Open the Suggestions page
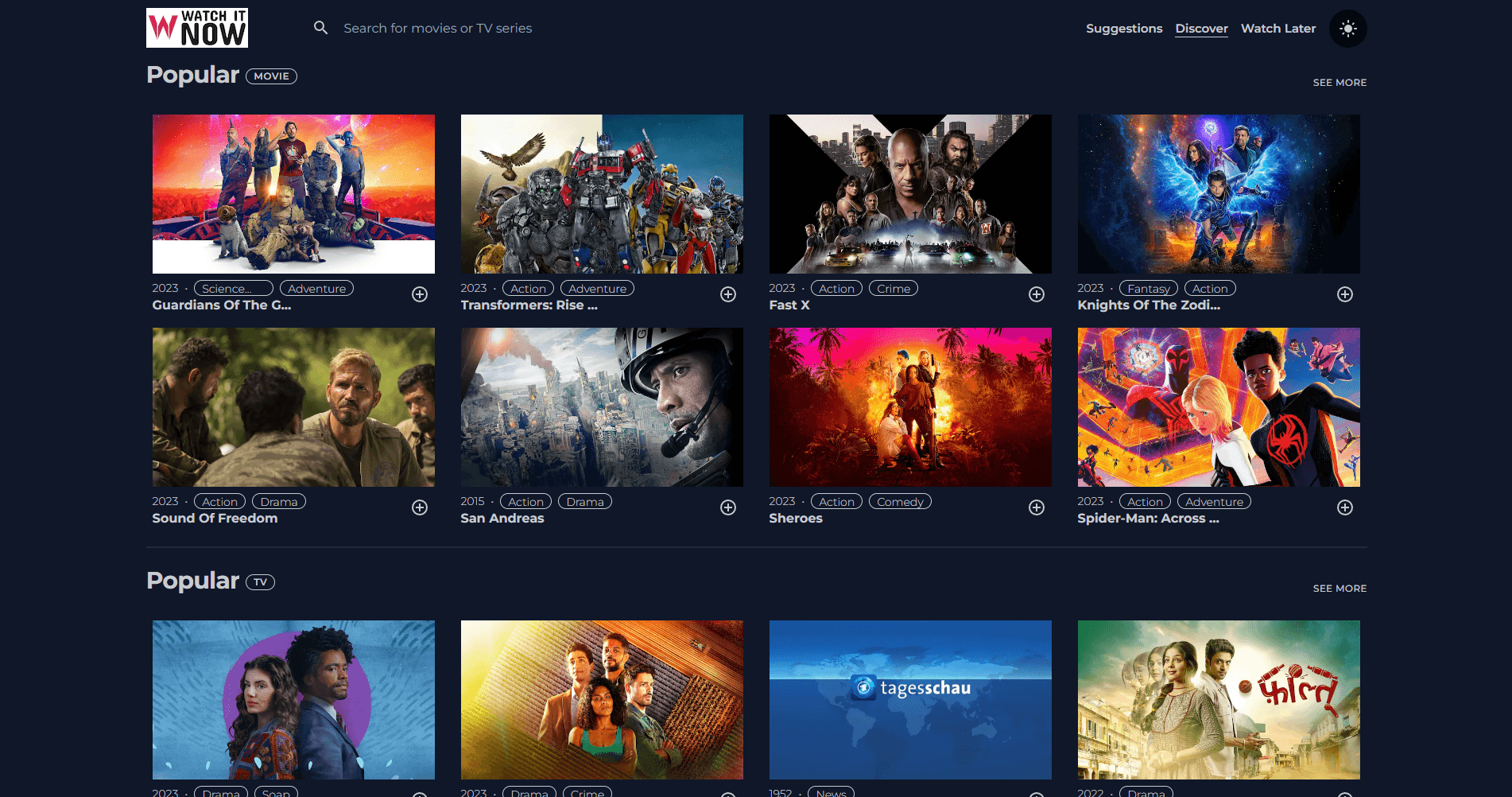 pyautogui.click(x=1124, y=29)
